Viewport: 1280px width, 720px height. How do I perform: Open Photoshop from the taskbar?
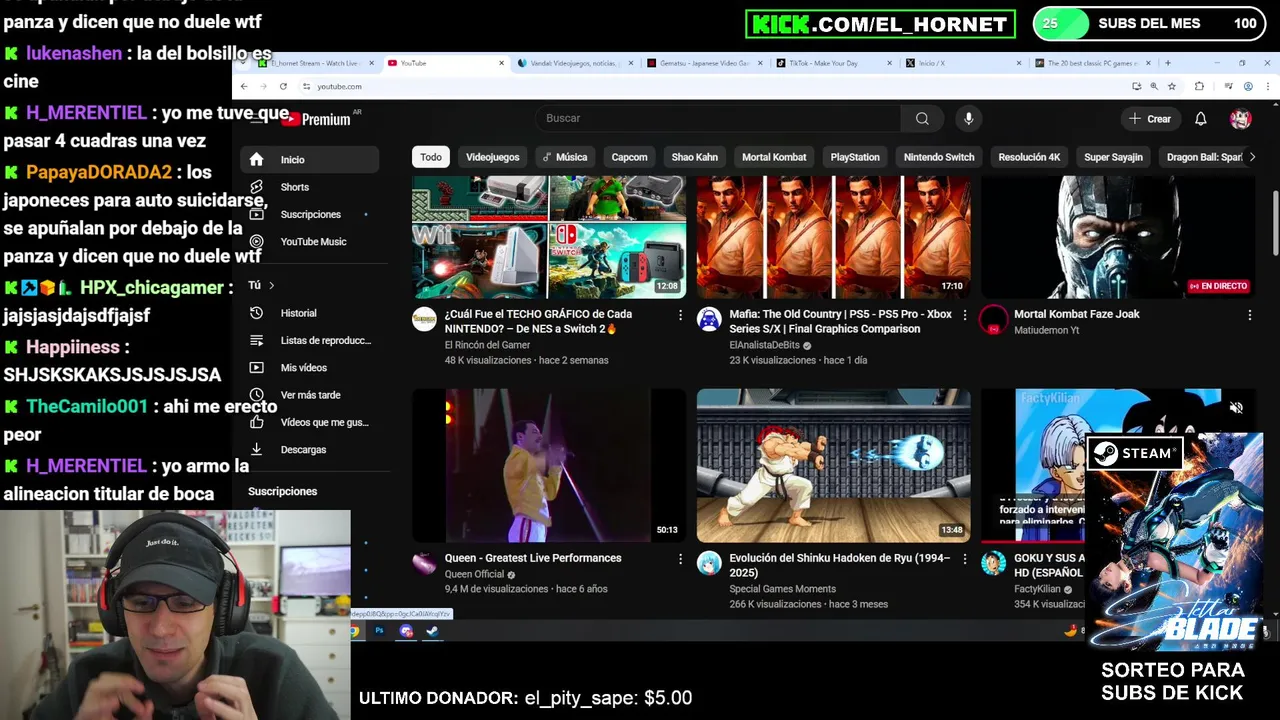tap(380, 631)
